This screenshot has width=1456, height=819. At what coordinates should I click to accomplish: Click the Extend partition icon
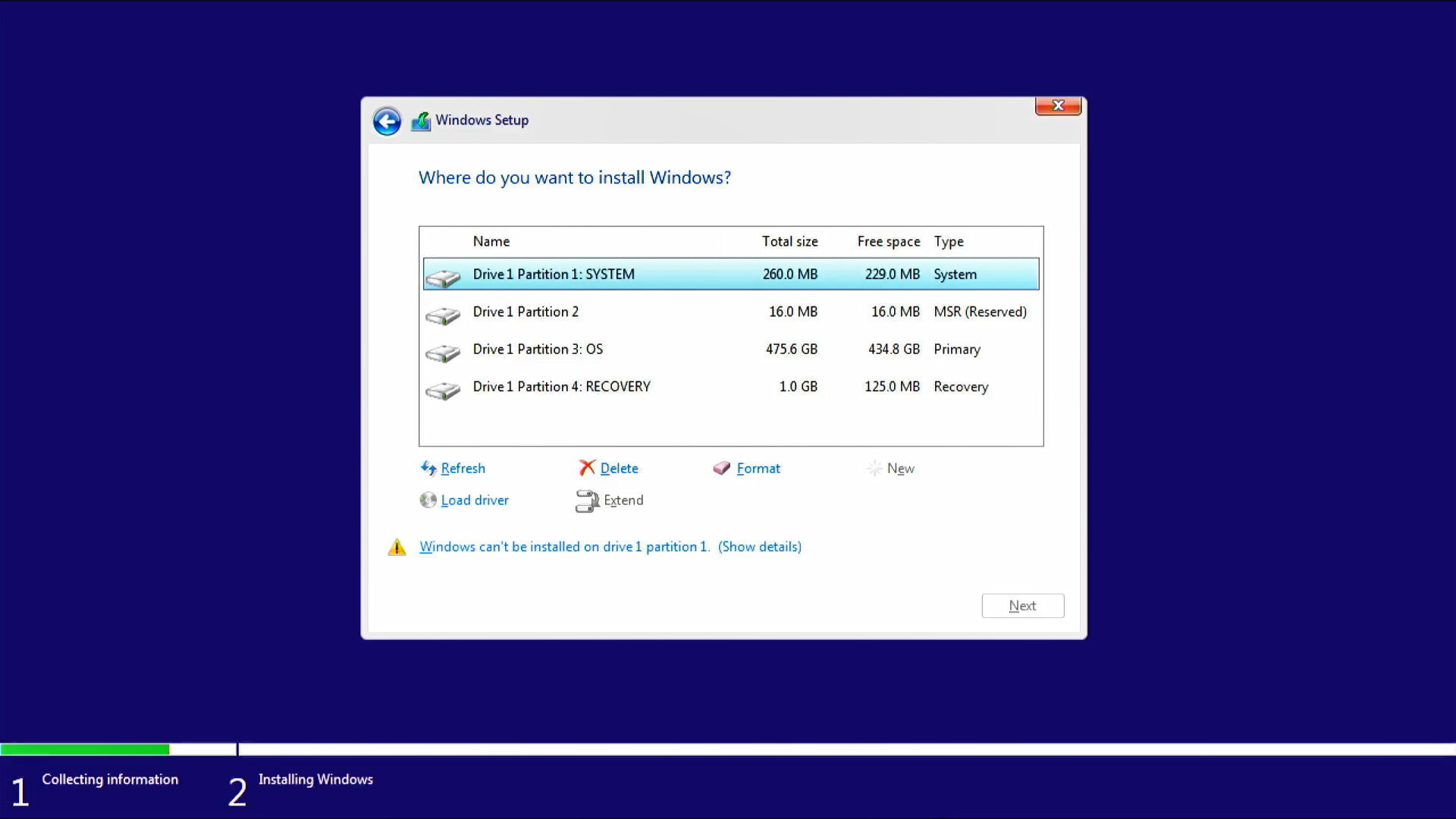(587, 500)
